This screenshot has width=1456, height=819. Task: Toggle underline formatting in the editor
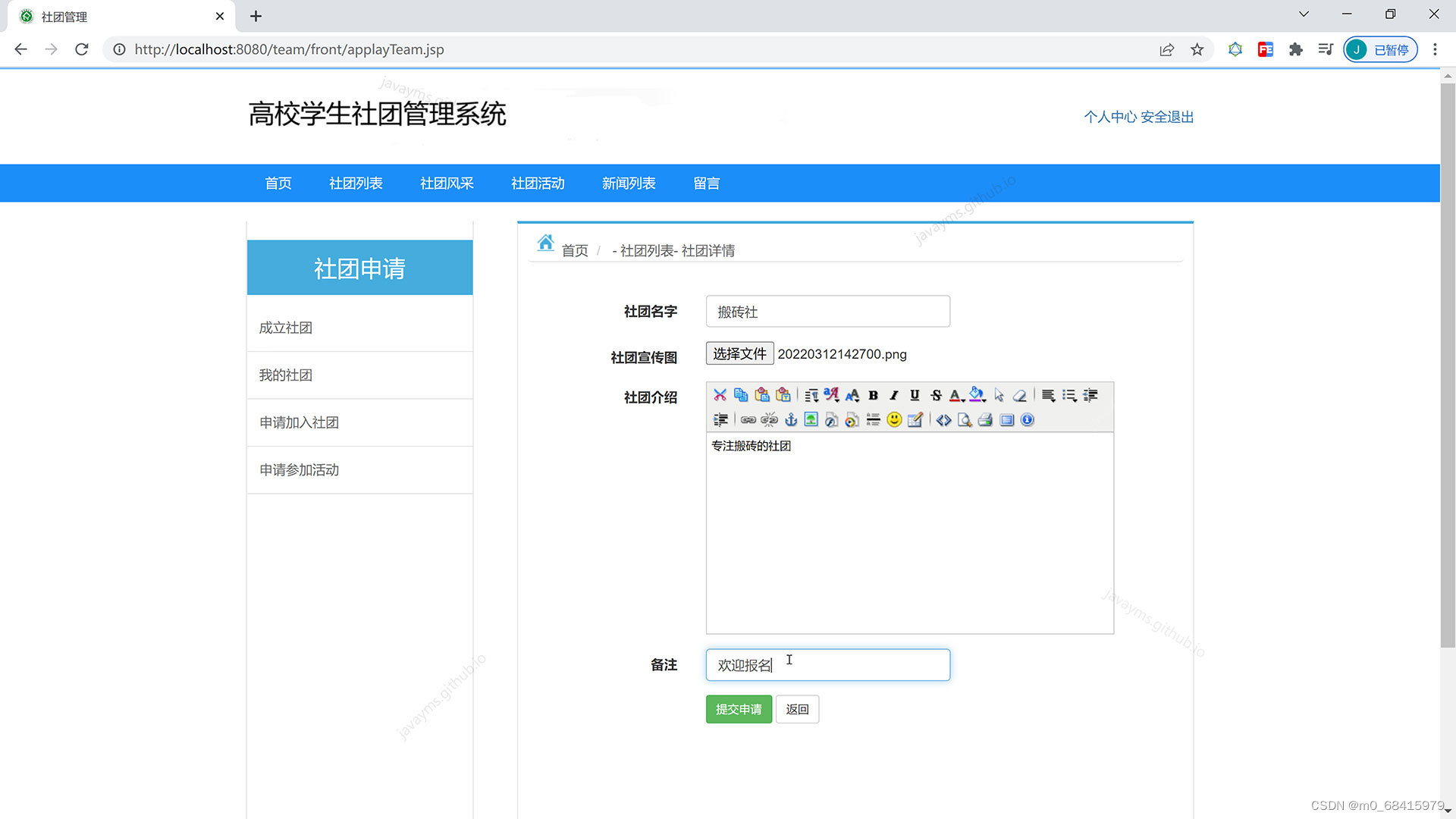(x=915, y=395)
